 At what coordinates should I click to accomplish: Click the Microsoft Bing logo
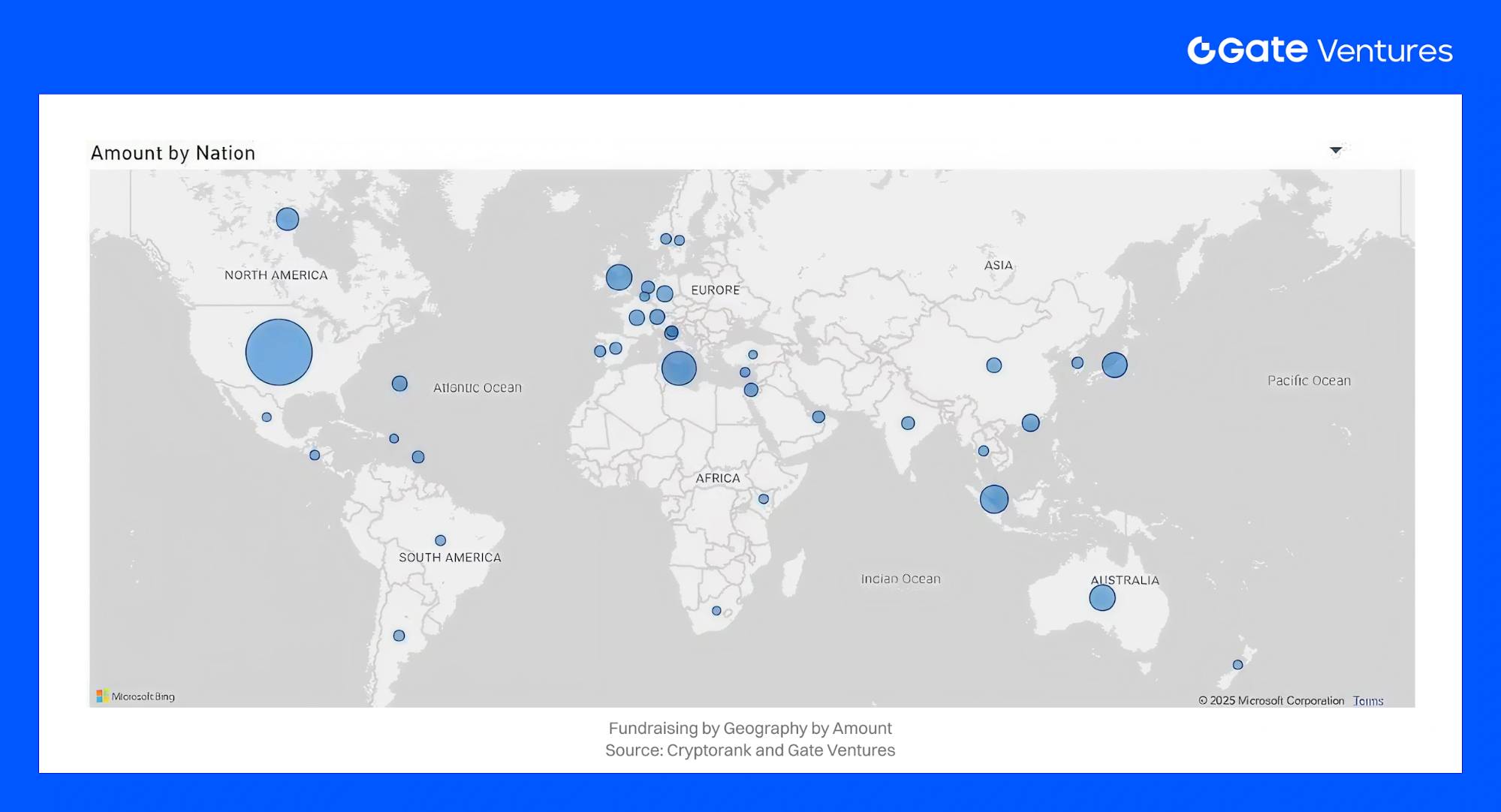click(136, 696)
